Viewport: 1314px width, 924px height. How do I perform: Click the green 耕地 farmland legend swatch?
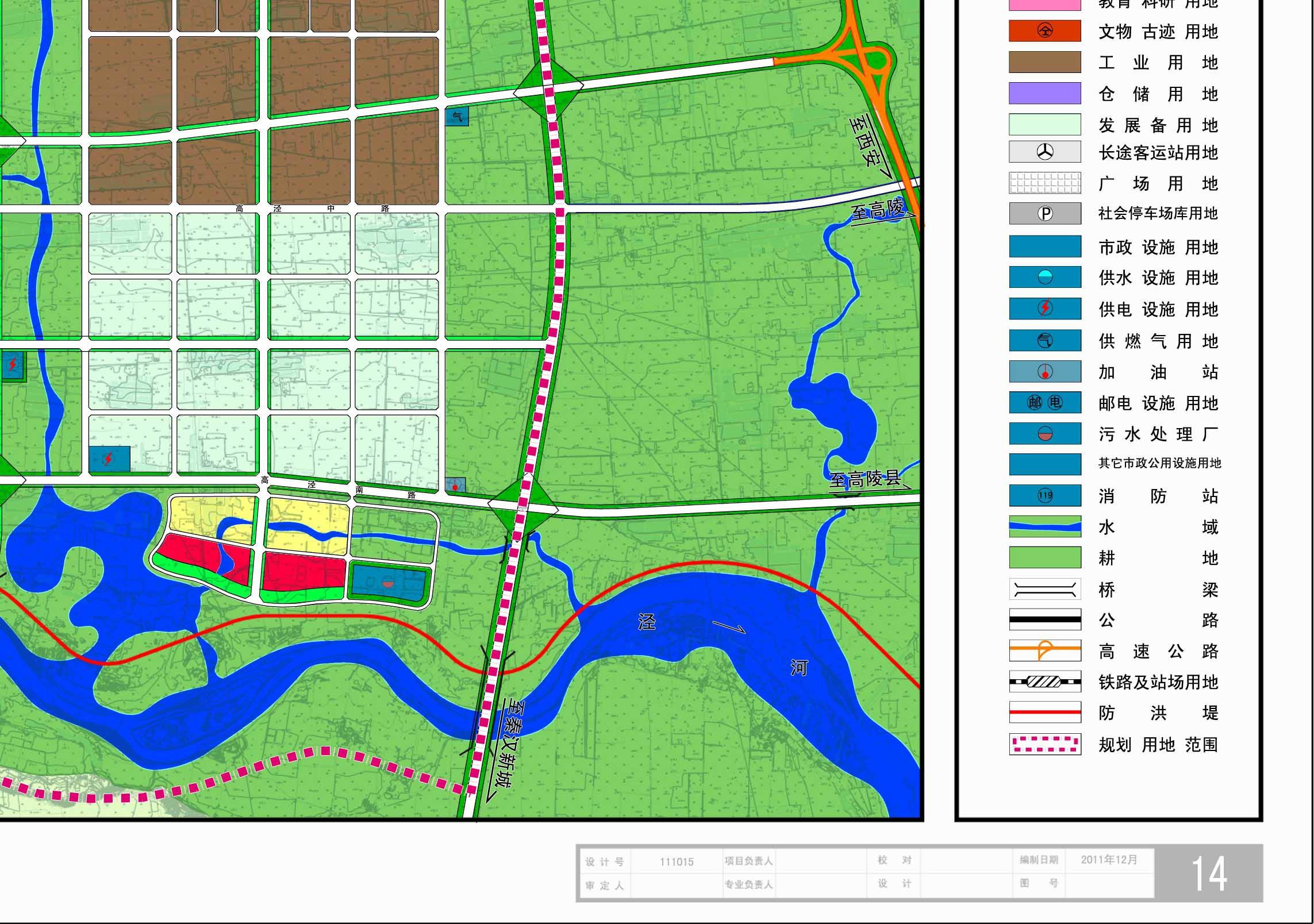click(1045, 557)
